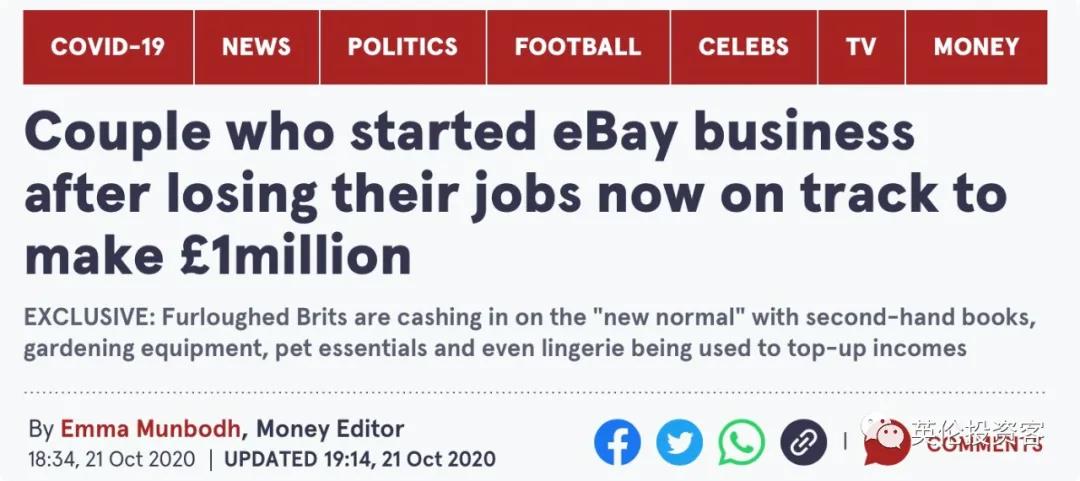Open the FOOTBALL section
This screenshot has height=481, width=1080.
[x=578, y=47]
